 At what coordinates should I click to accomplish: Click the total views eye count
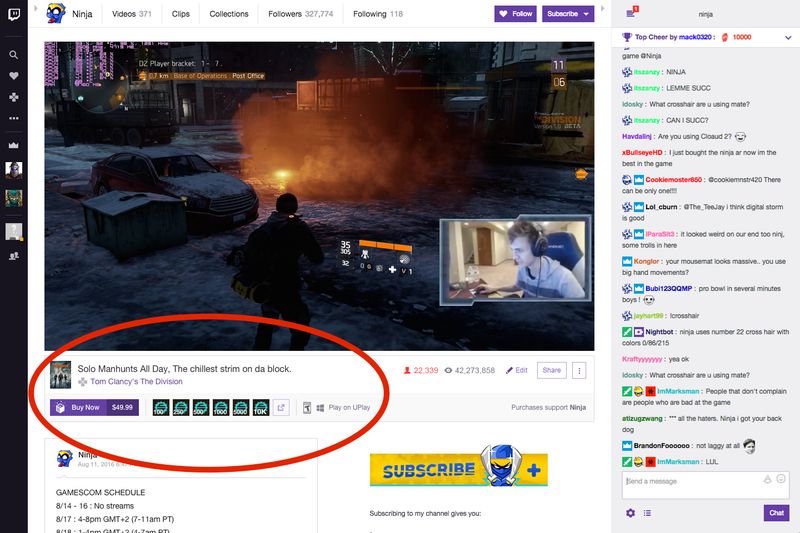[x=469, y=370]
